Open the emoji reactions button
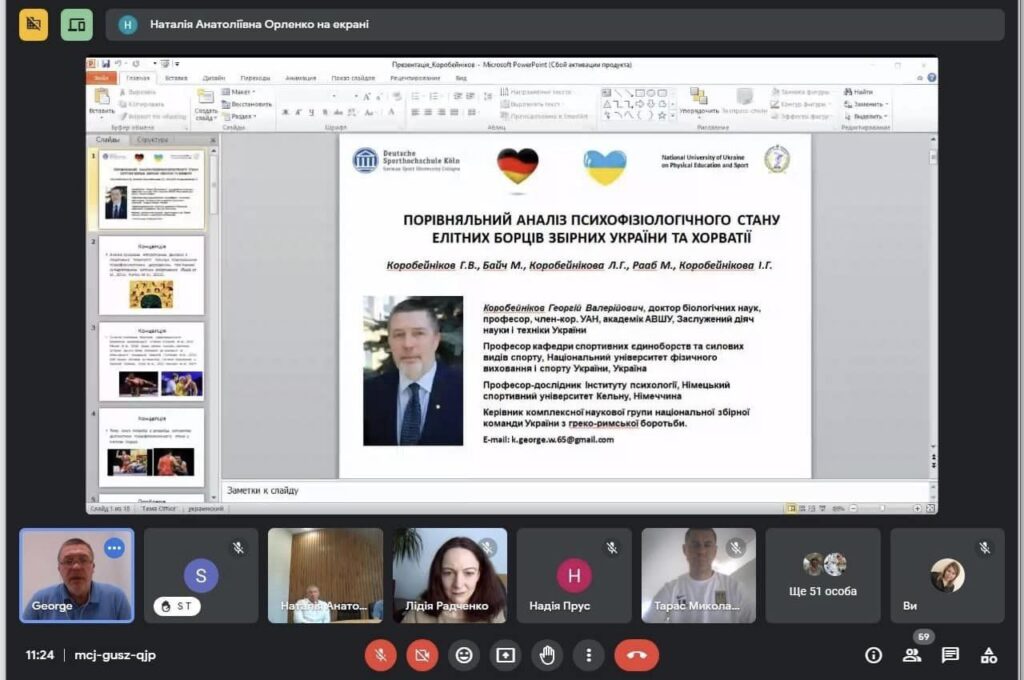 pos(464,655)
